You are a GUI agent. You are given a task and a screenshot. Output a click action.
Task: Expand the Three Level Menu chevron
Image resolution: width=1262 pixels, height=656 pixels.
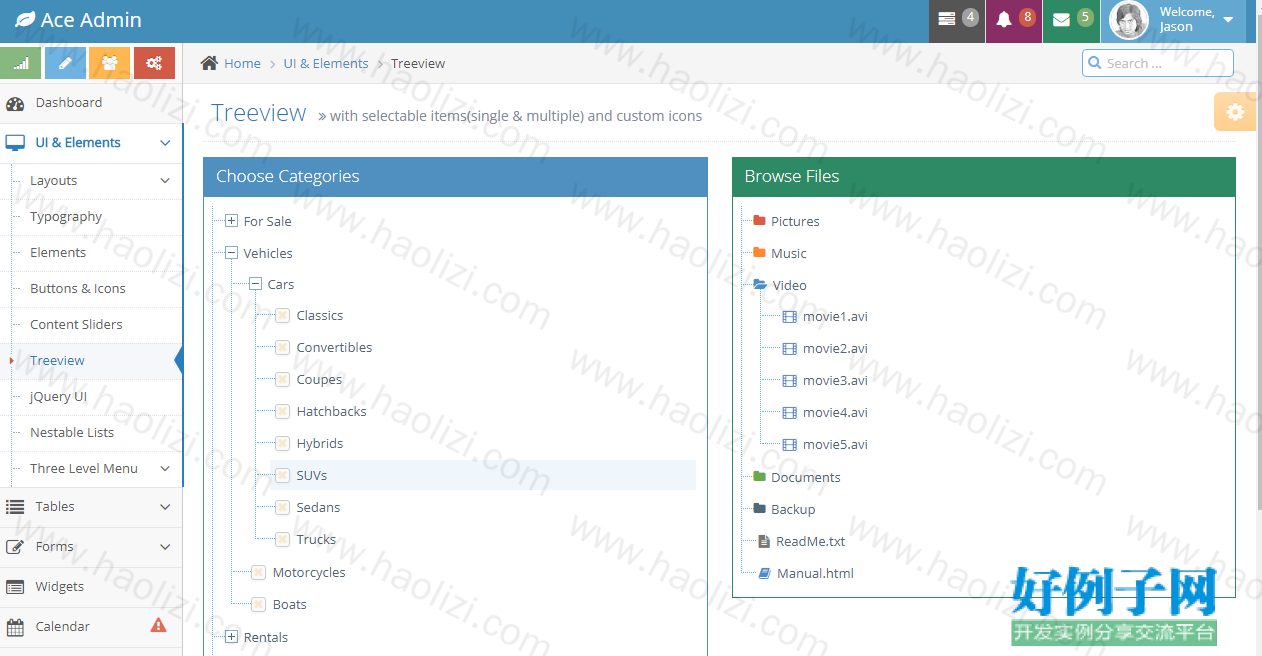point(165,469)
